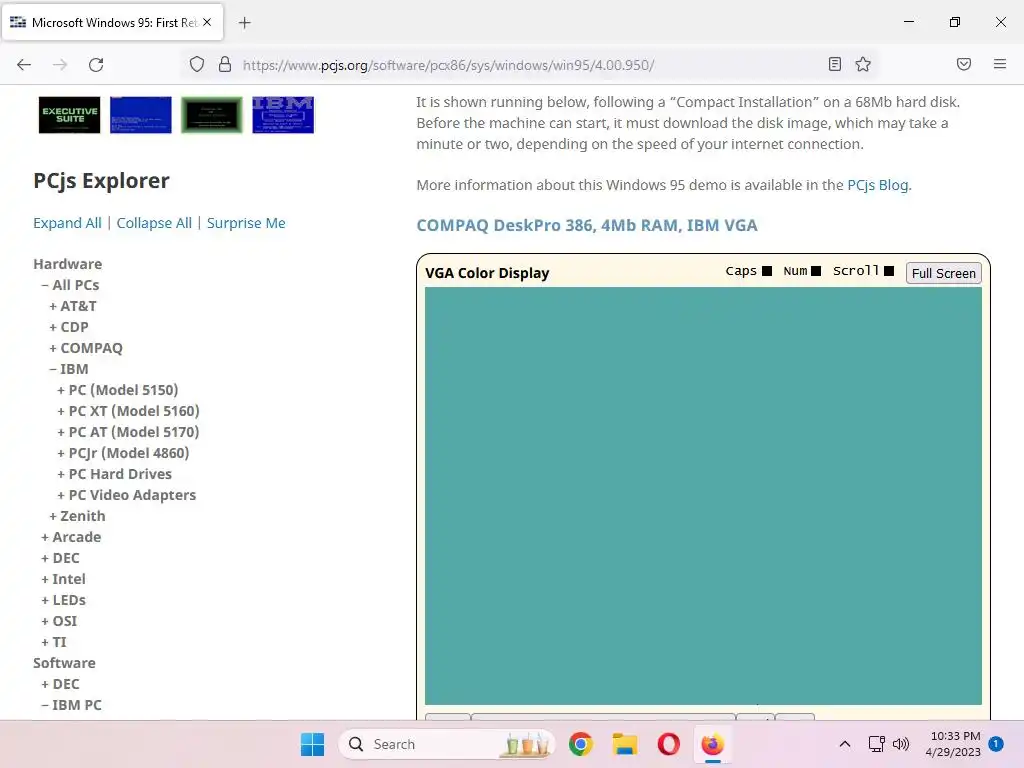Launch Opera browser from taskbar
The height and width of the screenshot is (768, 1024).
(668, 744)
